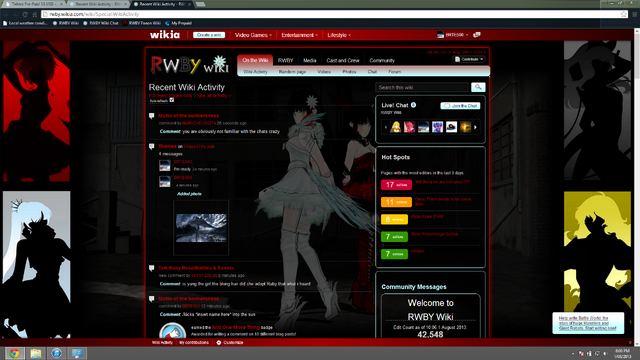
Task: Click the Themes entry speech bubble icon
Action: [x=151, y=146]
